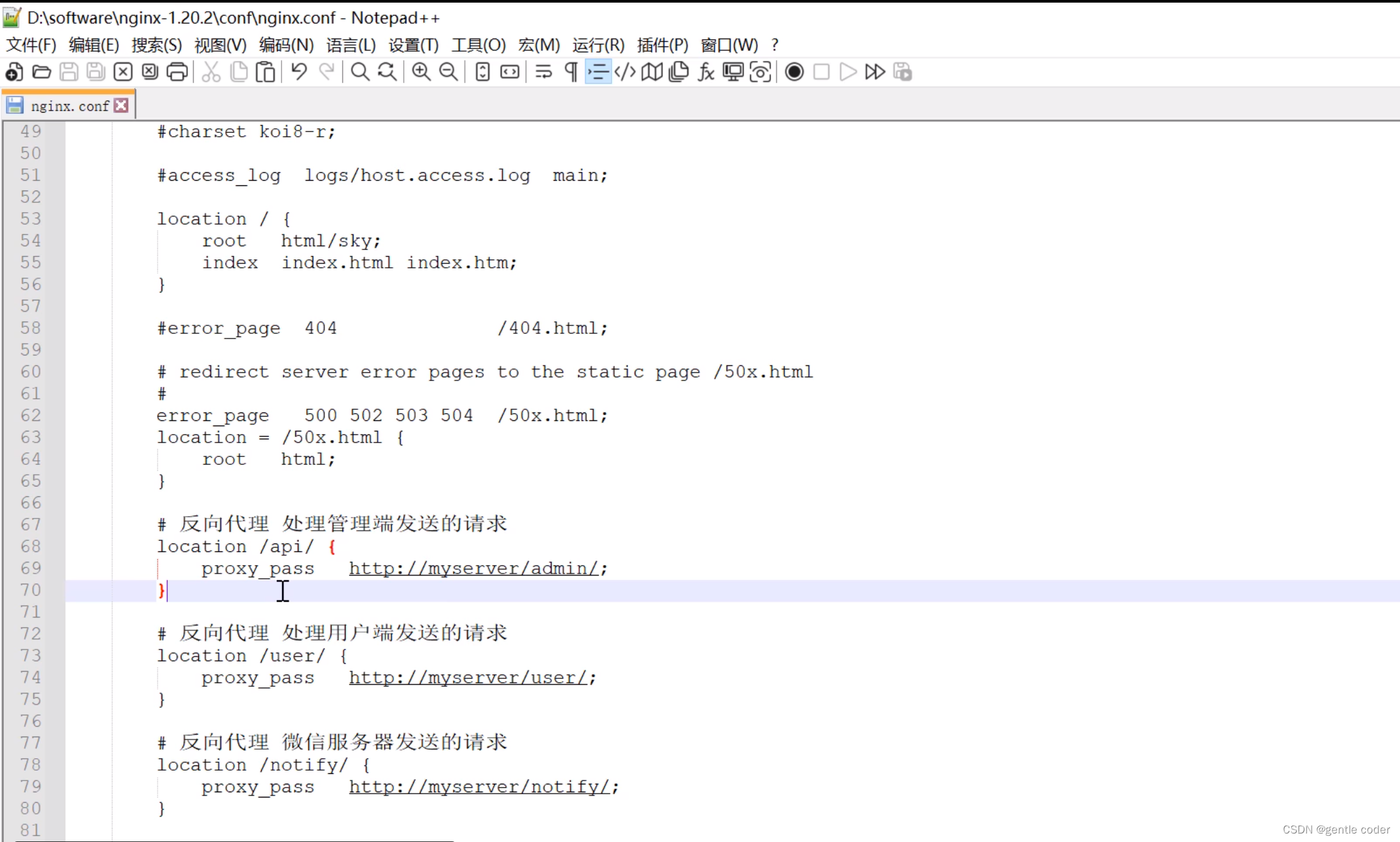The image size is (1400, 842).
Task: Click the Open file folder icon
Action: (x=41, y=72)
